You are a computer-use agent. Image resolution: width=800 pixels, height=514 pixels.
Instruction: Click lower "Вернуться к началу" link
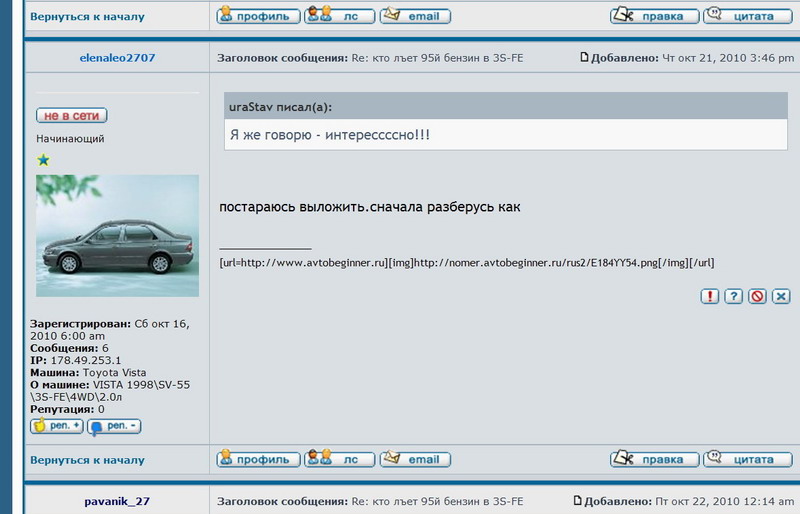(87, 460)
